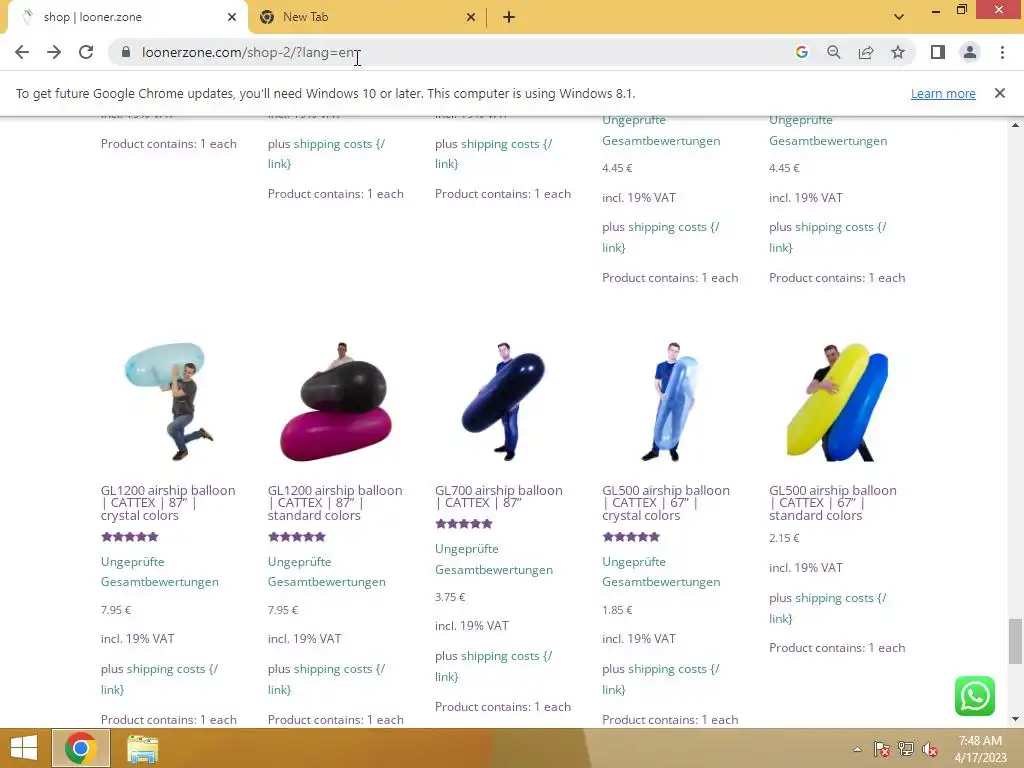Screen dimensions: 1024x768
Task: Dismiss the Chrome update notification bar
Action: tap(999, 93)
